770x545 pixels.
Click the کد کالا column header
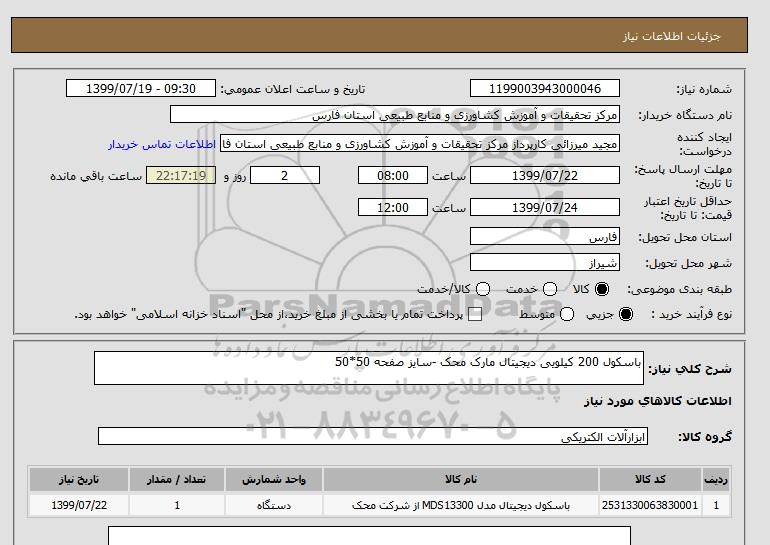(x=650, y=480)
